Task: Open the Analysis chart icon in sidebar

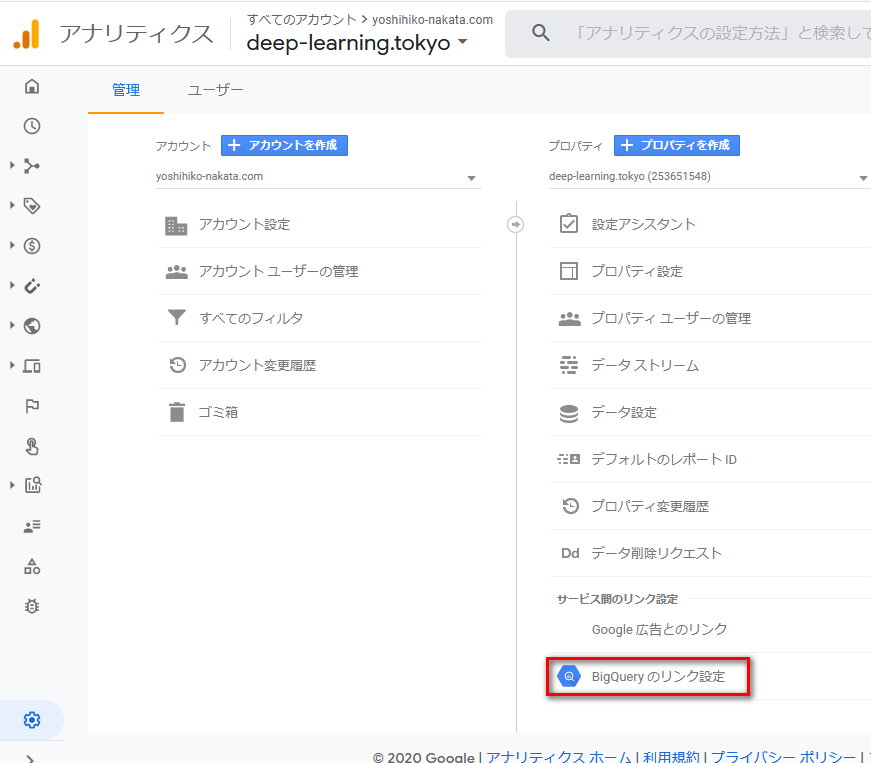Action: pyautogui.click(x=33, y=485)
